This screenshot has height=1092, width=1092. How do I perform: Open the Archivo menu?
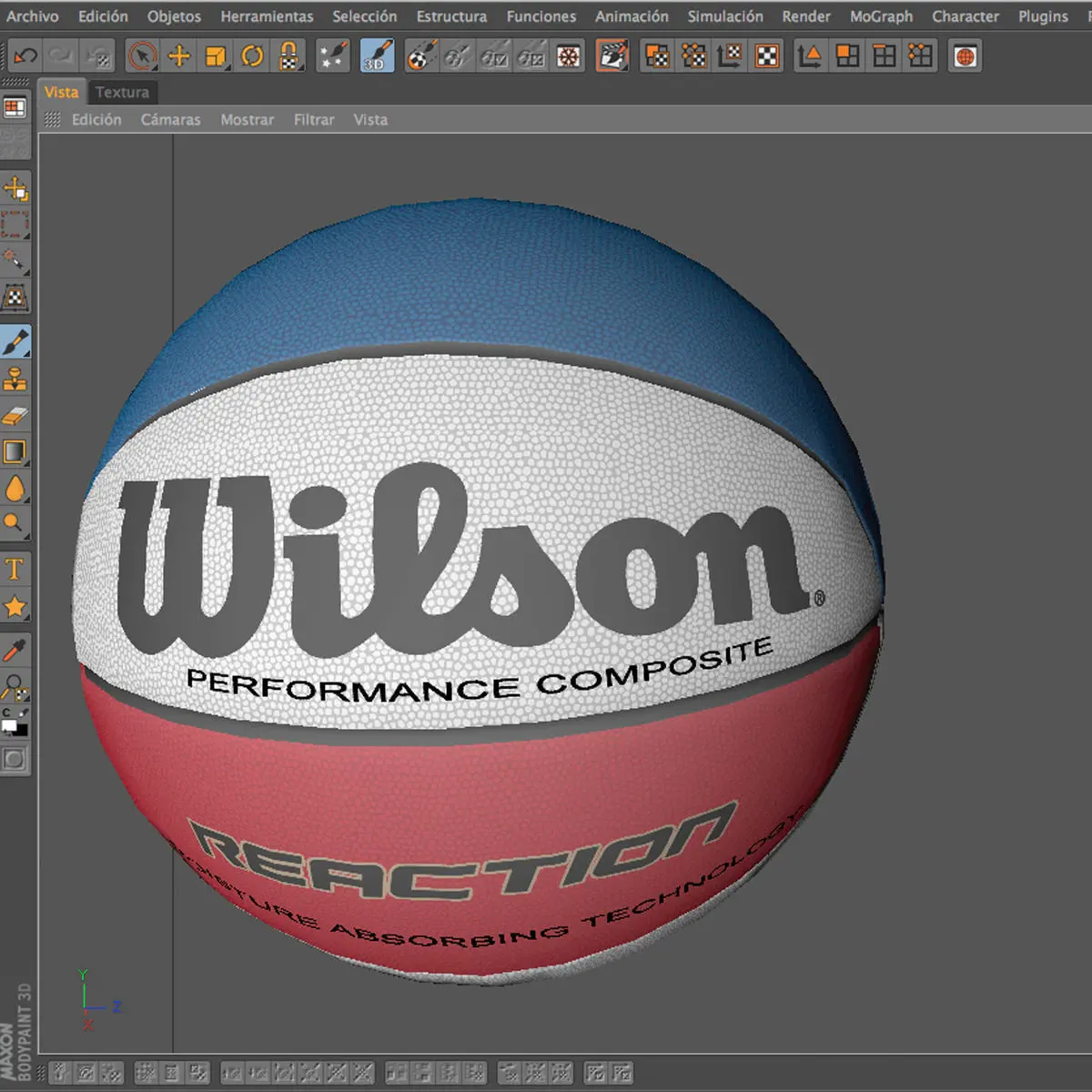(33, 16)
